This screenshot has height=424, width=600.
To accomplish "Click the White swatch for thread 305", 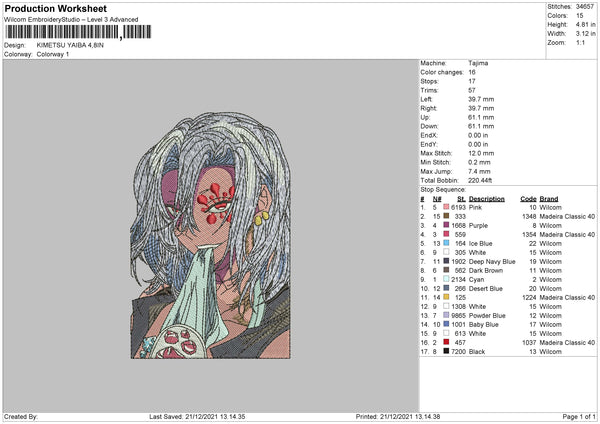I will [446, 252].
